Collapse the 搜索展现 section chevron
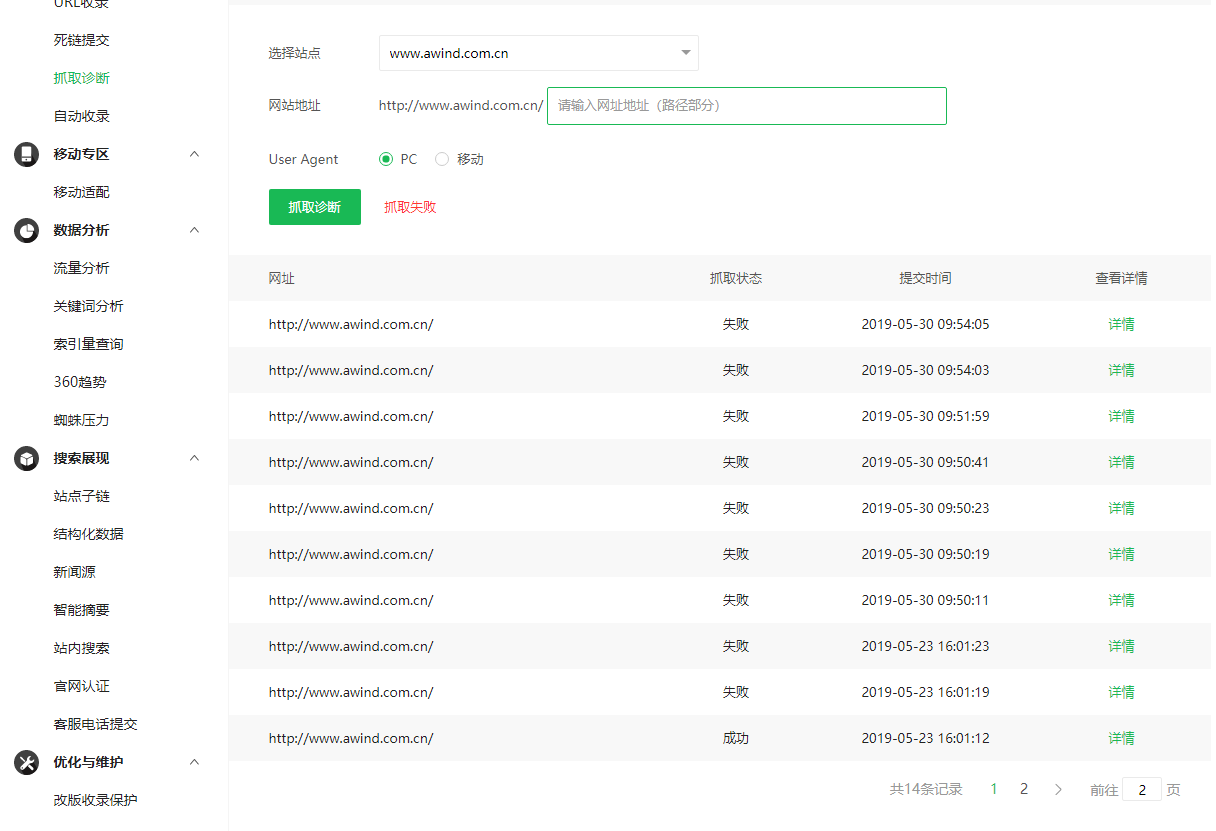 [x=195, y=458]
